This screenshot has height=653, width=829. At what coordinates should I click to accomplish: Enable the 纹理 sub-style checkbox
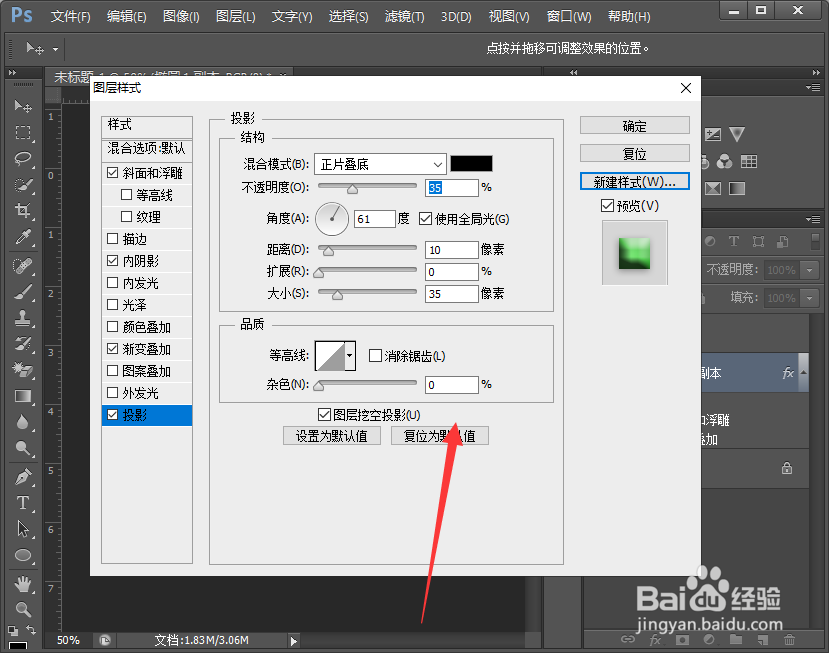(x=126, y=217)
